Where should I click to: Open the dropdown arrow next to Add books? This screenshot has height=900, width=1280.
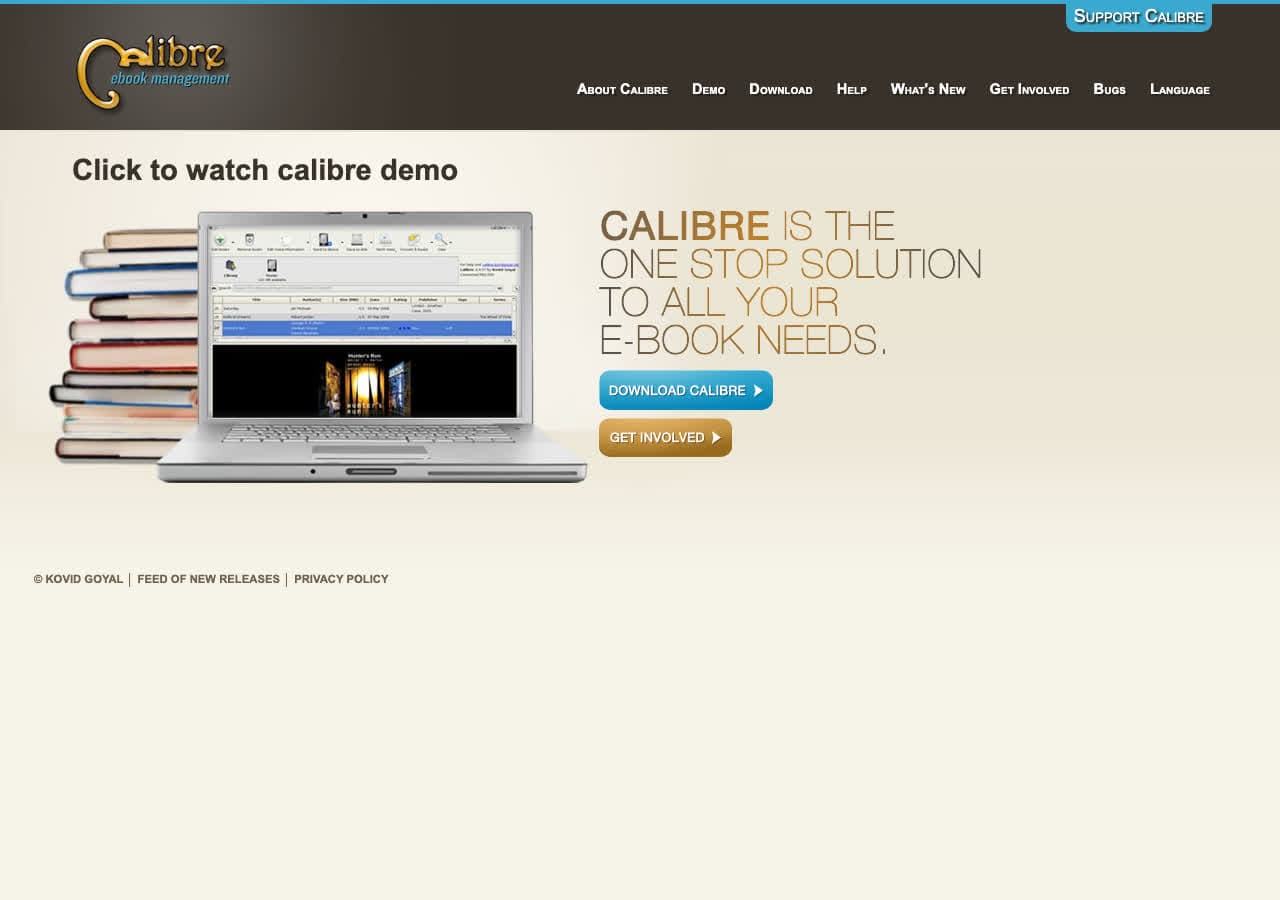[233, 241]
